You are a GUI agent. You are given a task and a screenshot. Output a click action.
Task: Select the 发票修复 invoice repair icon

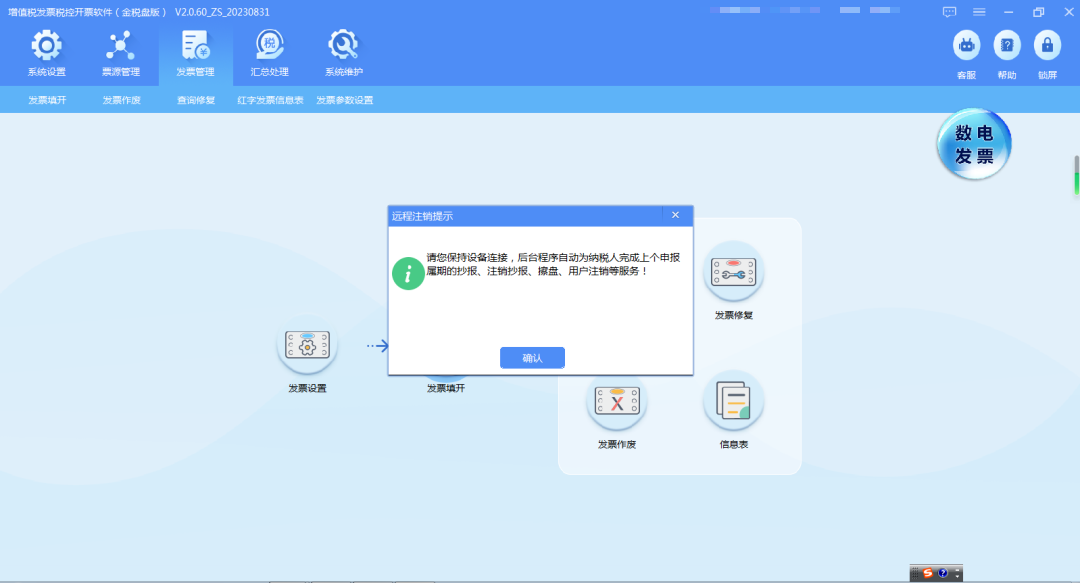point(733,272)
